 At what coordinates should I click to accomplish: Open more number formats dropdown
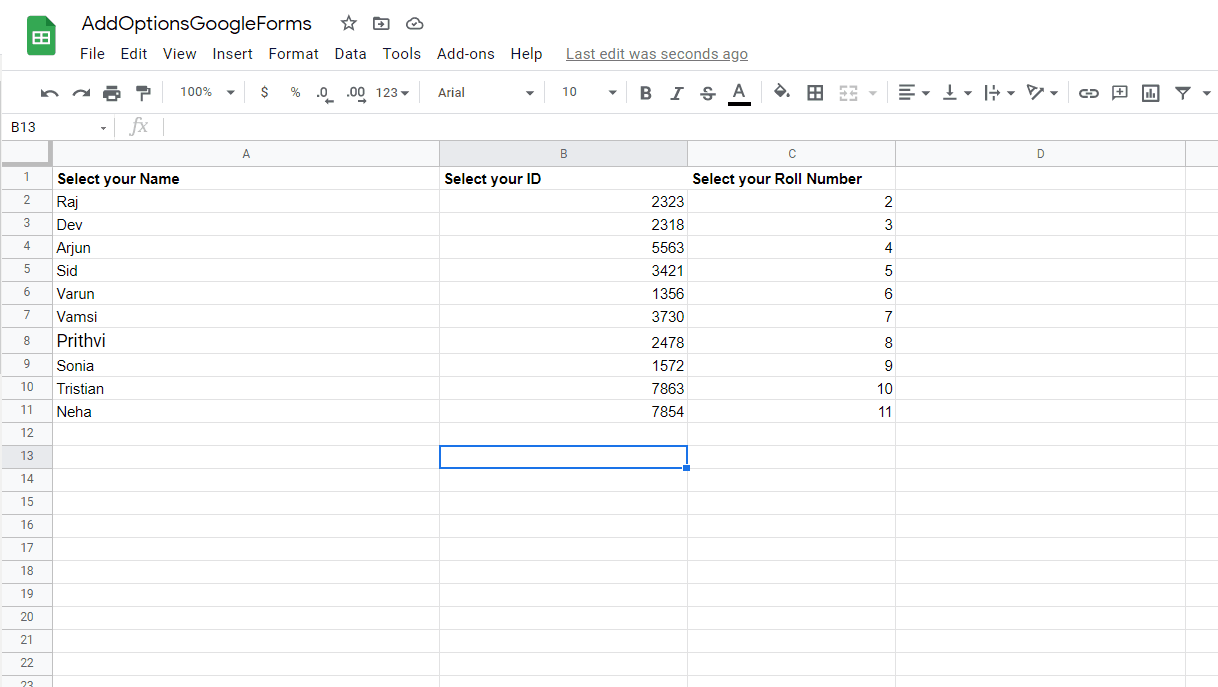pos(393,93)
